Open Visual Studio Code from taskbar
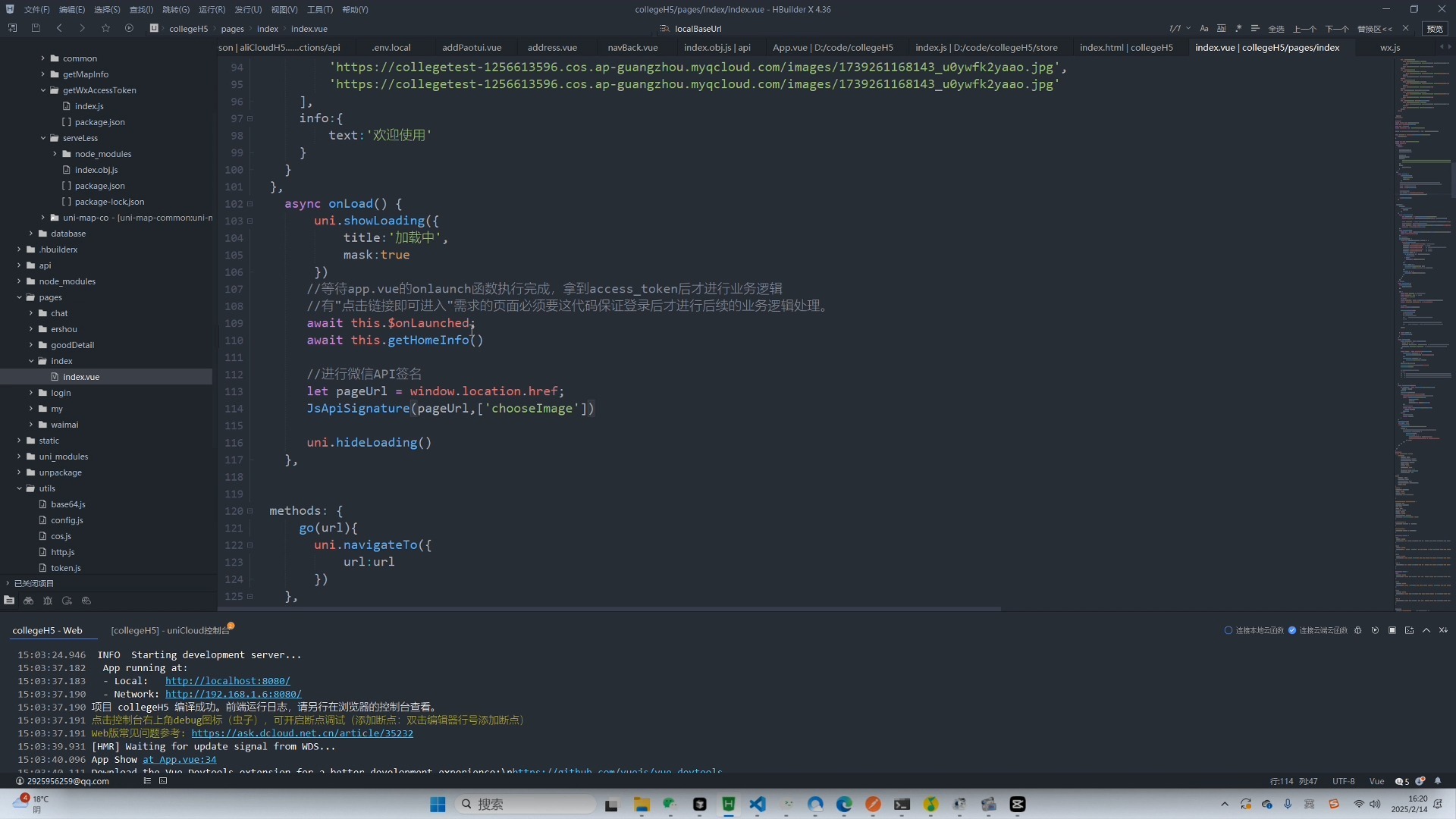 758,805
